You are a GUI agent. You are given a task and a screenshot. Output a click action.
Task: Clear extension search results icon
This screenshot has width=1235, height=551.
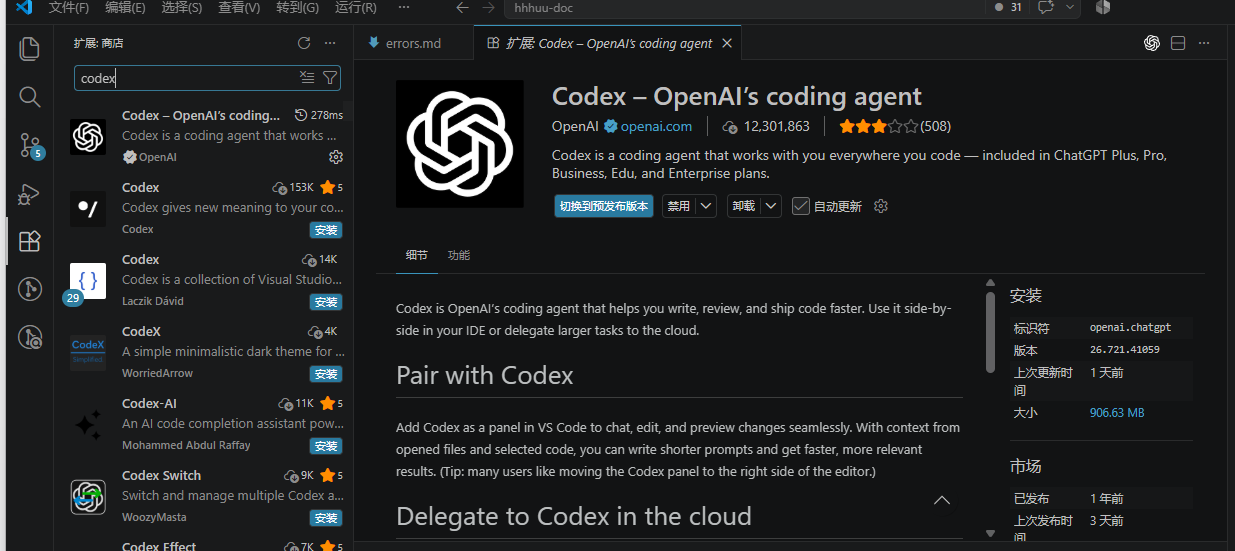(x=307, y=77)
